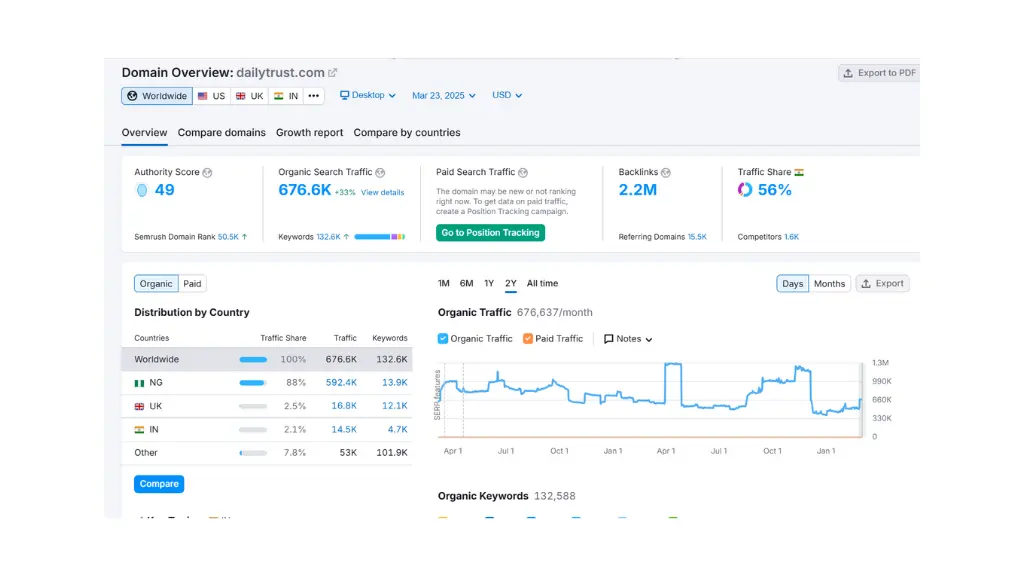Switch chart granularity to Days

[x=792, y=283]
